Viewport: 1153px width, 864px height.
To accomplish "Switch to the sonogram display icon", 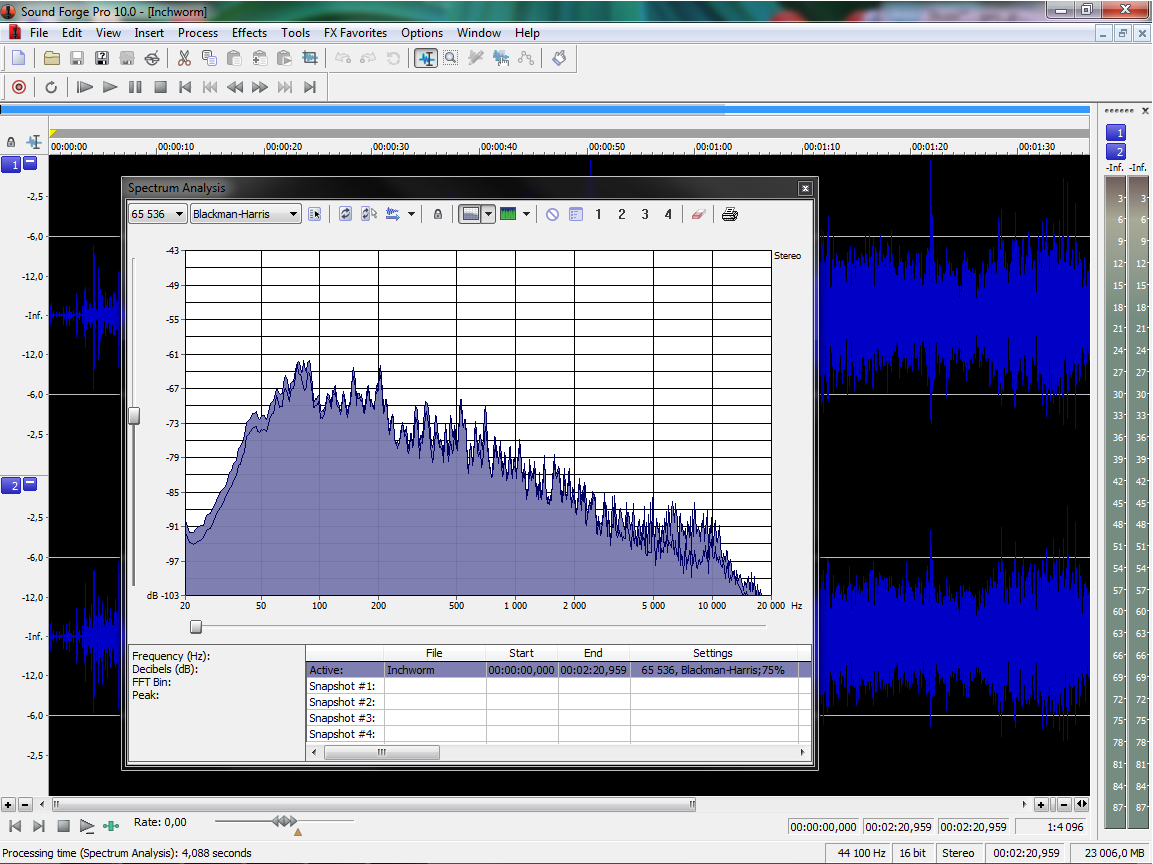I will tap(508, 214).
